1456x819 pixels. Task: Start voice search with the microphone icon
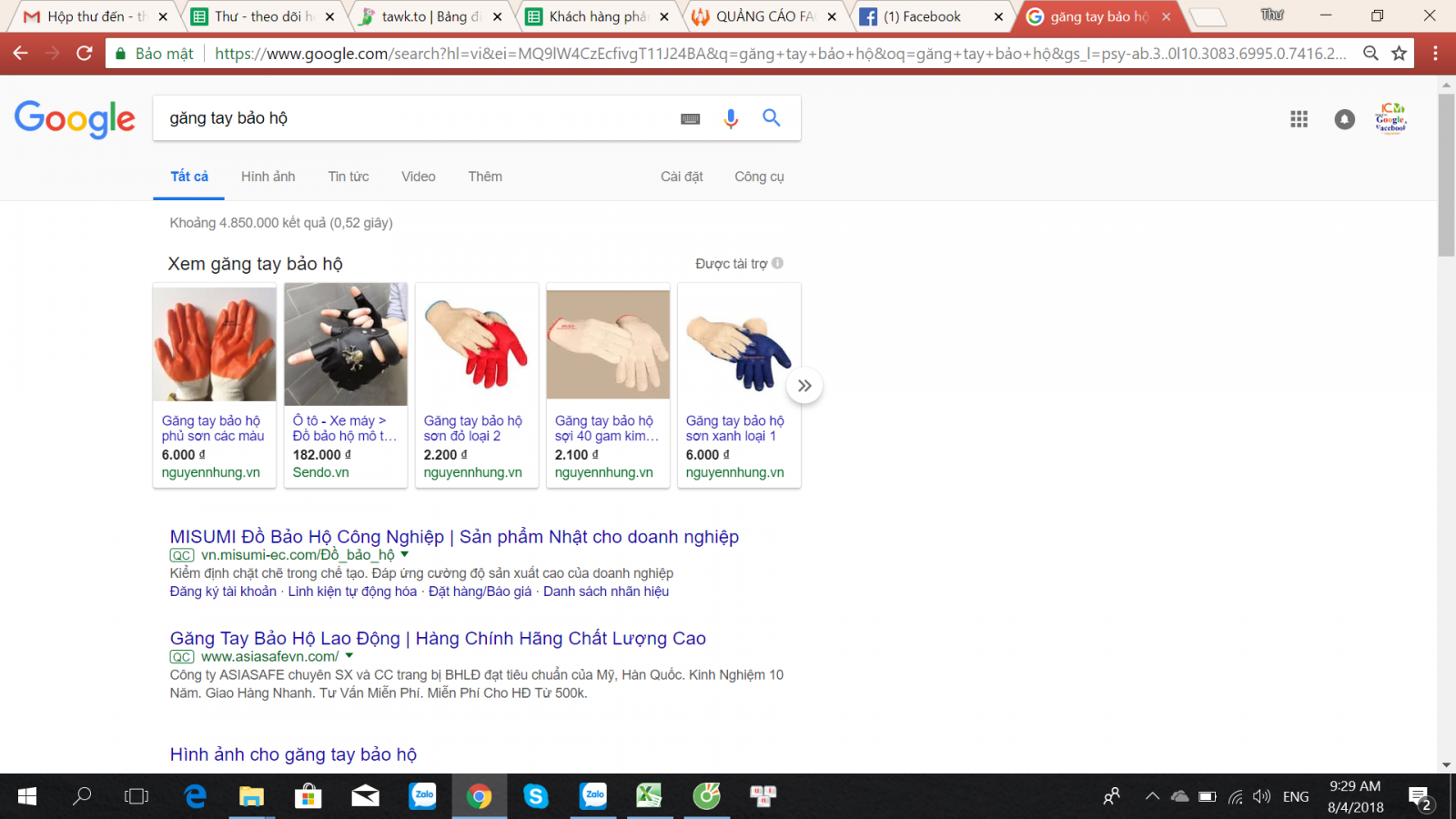tap(731, 118)
